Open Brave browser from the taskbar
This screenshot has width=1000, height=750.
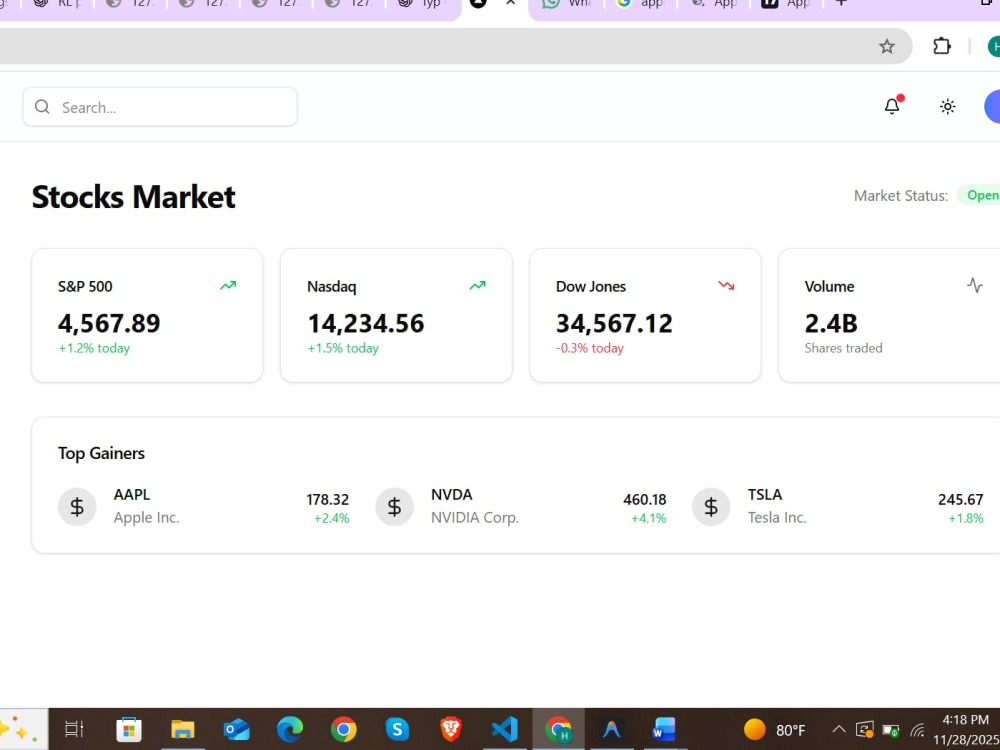coord(451,729)
